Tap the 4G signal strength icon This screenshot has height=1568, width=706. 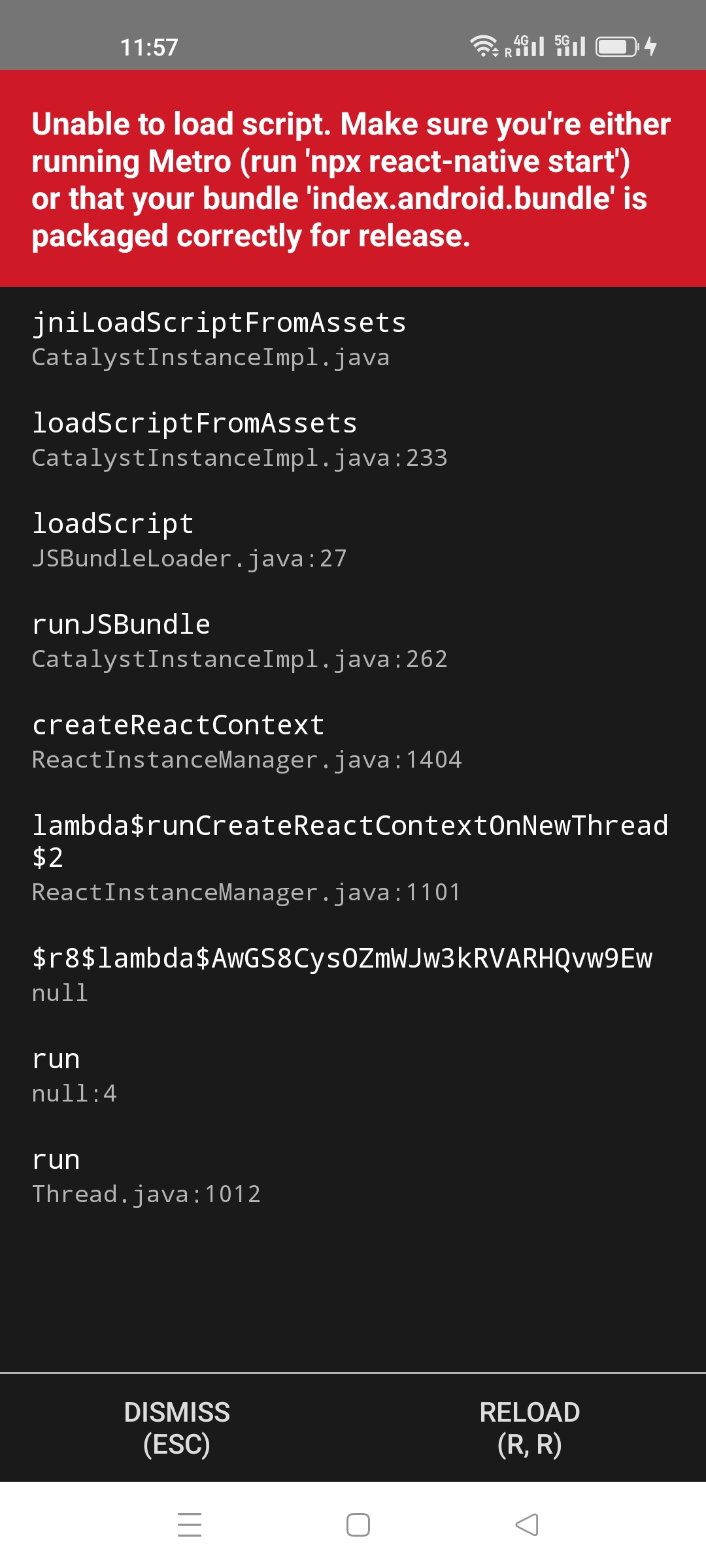coord(525,46)
